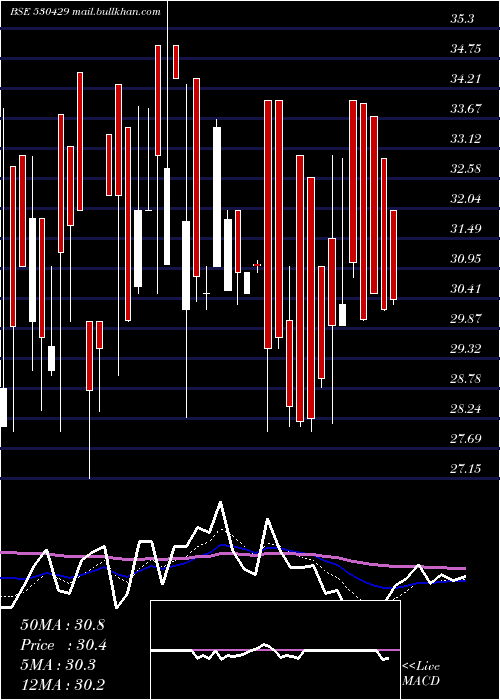This screenshot has width=500, height=700.
Task: Click the 28.24 price axis label
Action: coord(466,408)
